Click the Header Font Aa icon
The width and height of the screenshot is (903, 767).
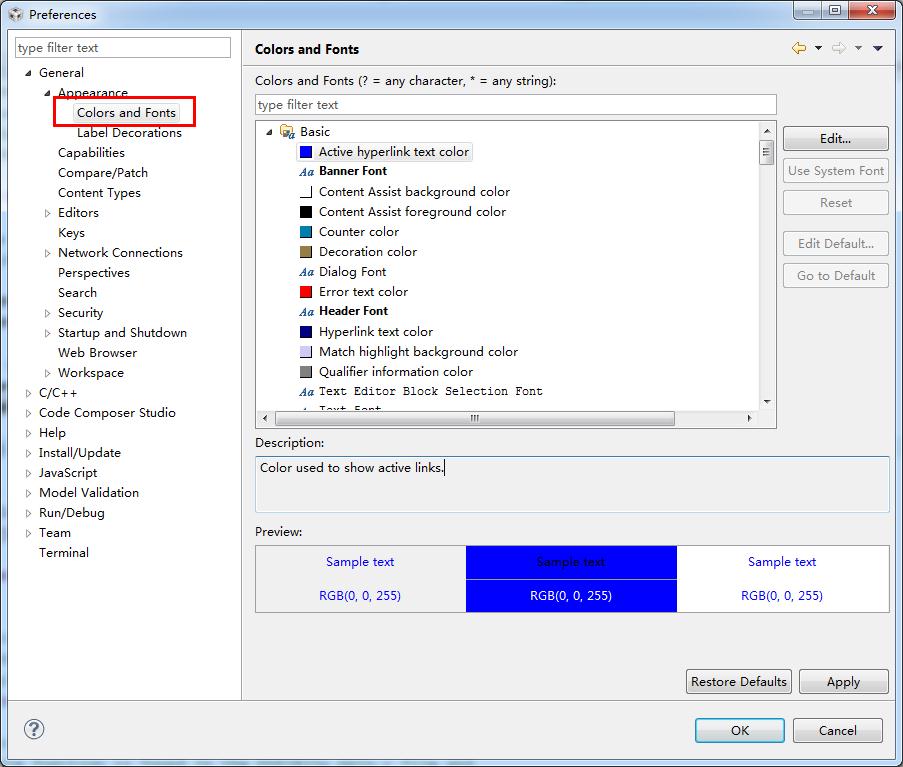306,312
